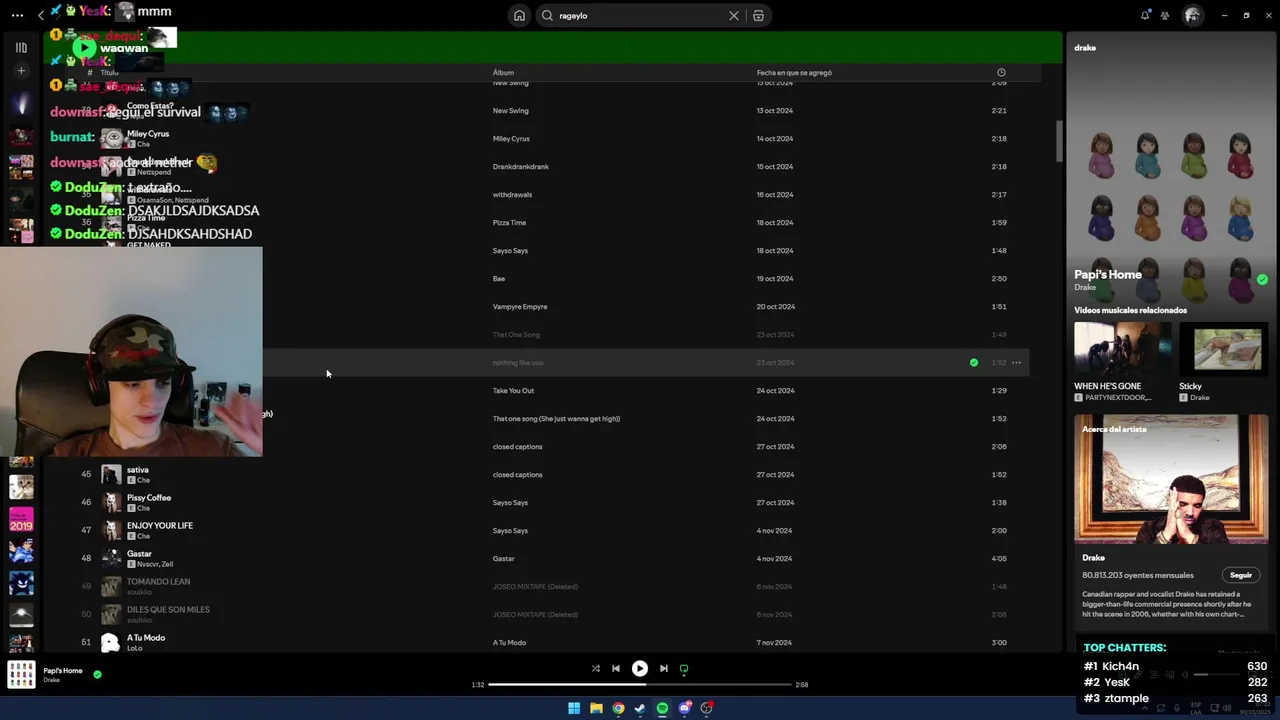Open the cat playlist cover in sidebar
1280x720 pixels.
coord(21,487)
